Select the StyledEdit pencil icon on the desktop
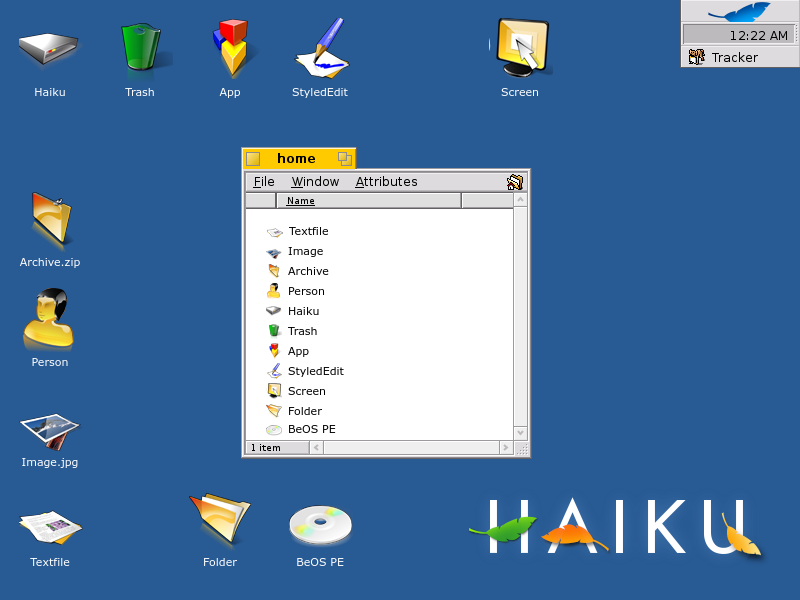 [x=321, y=48]
